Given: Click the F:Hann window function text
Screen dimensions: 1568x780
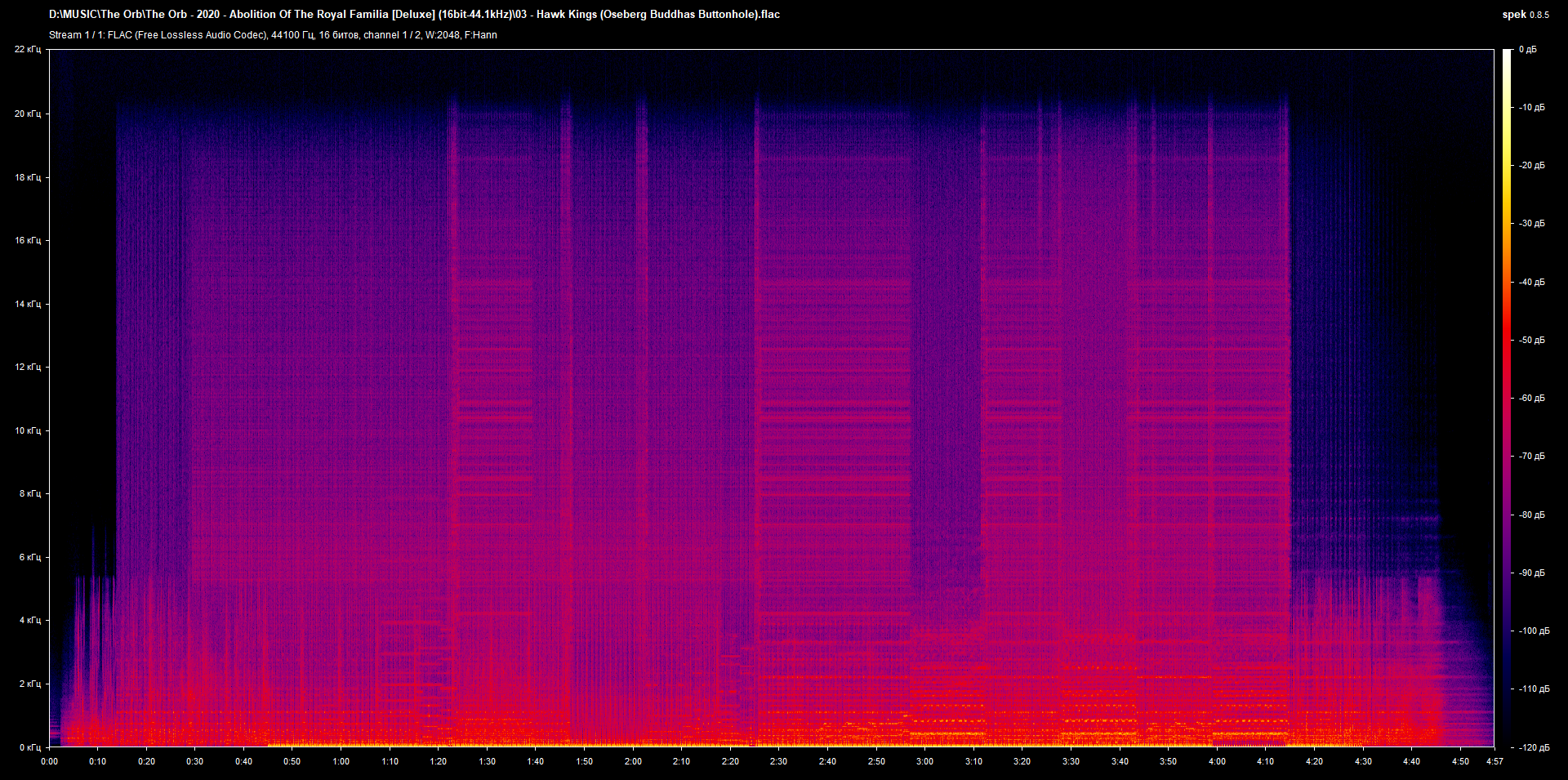Looking at the screenshot, I should click(482, 34).
